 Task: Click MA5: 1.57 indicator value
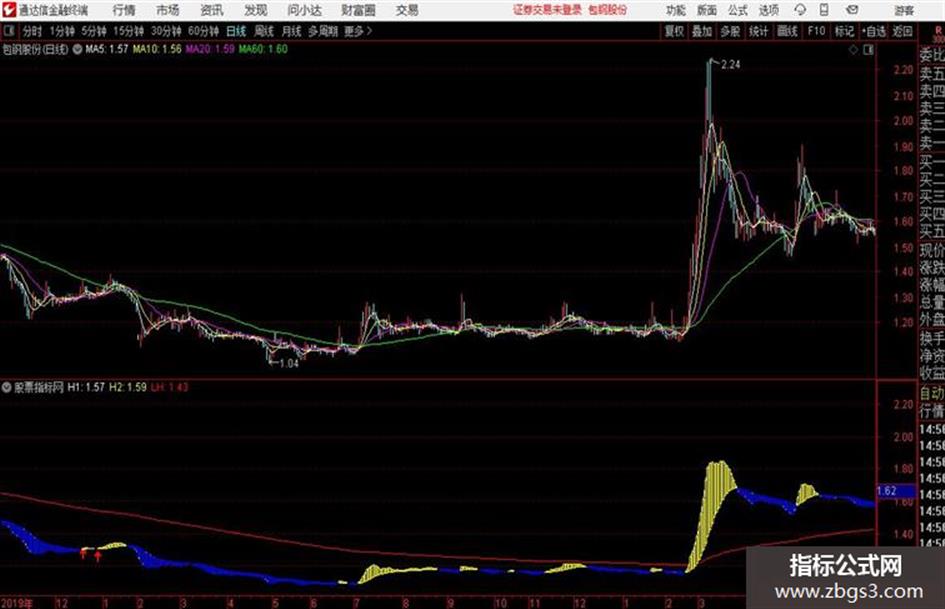click(x=107, y=49)
